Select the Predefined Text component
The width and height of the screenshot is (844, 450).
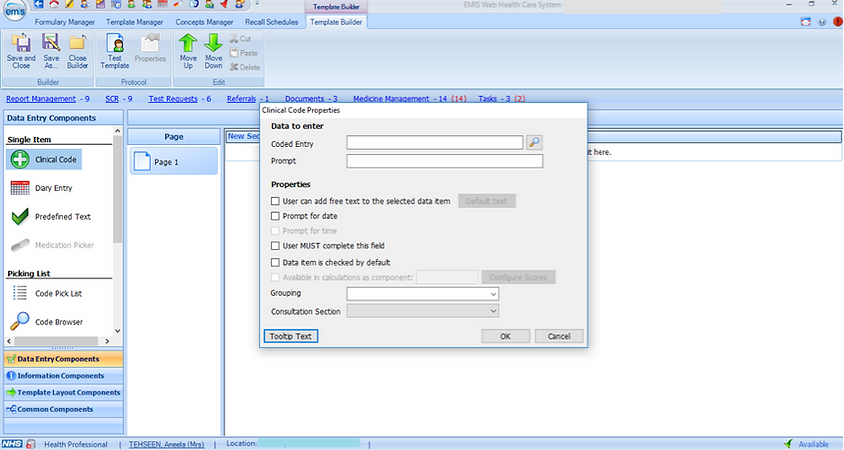(51, 216)
